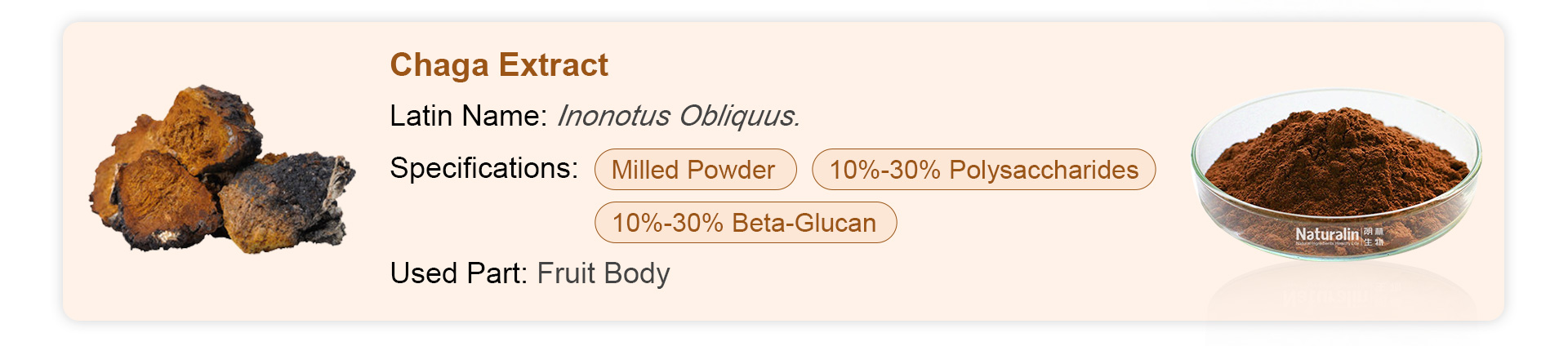Screen dimensions: 1568x346
Task: Click the Used Part label
Action: click(x=459, y=273)
